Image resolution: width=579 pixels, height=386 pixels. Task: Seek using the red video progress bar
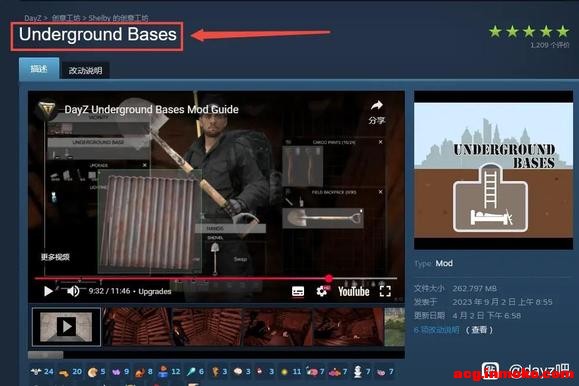(x=216, y=279)
